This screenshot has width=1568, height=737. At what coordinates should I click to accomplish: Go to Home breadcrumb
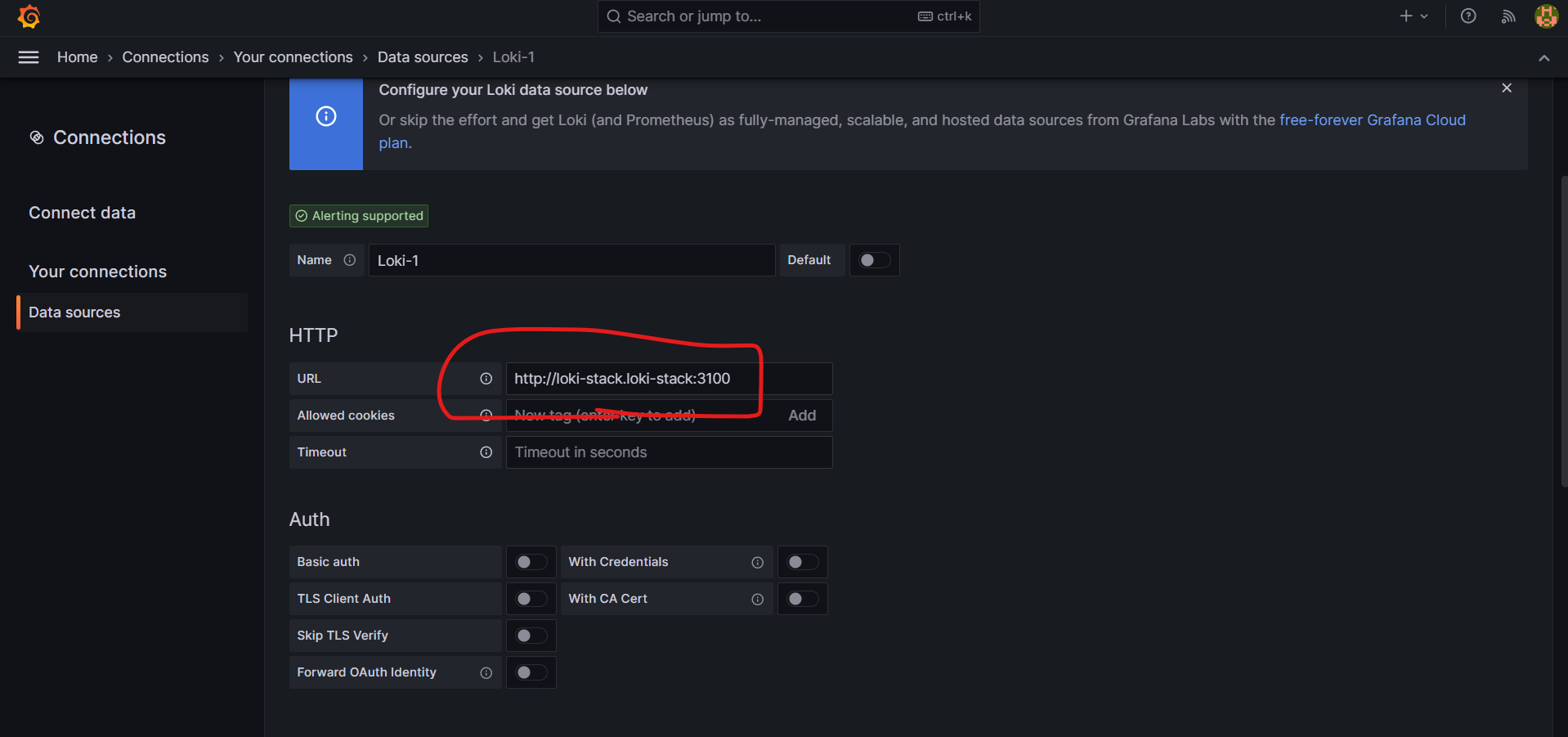78,57
